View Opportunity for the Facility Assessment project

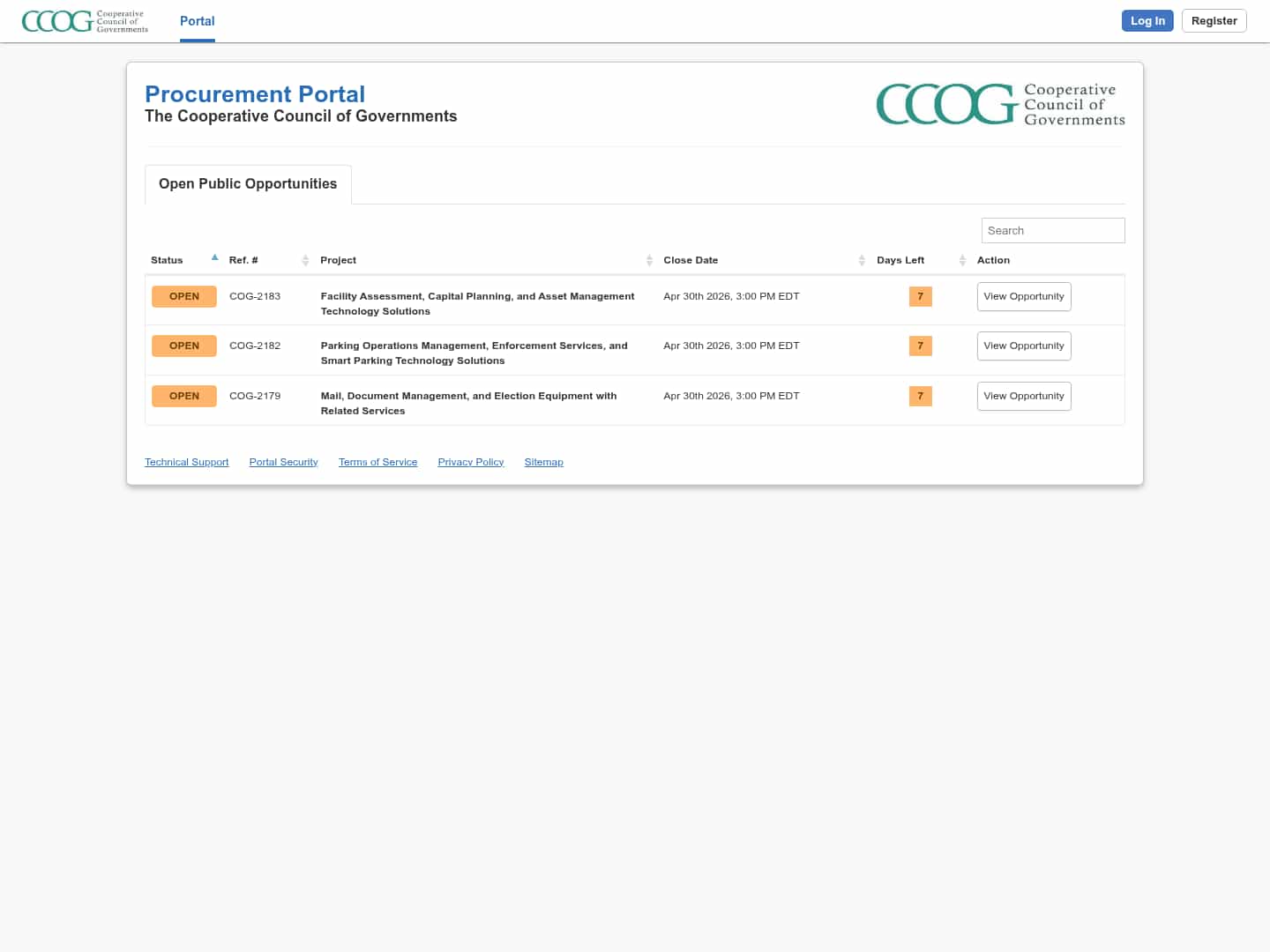click(x=1024, y=296)
